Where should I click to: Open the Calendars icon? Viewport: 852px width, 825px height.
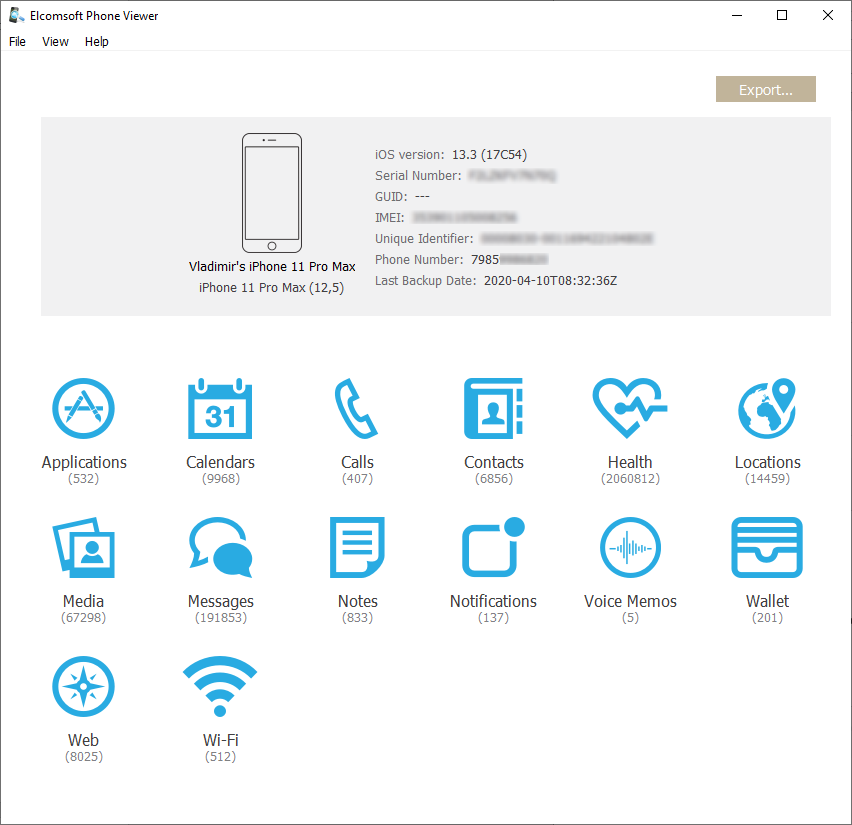coord(220,409)
